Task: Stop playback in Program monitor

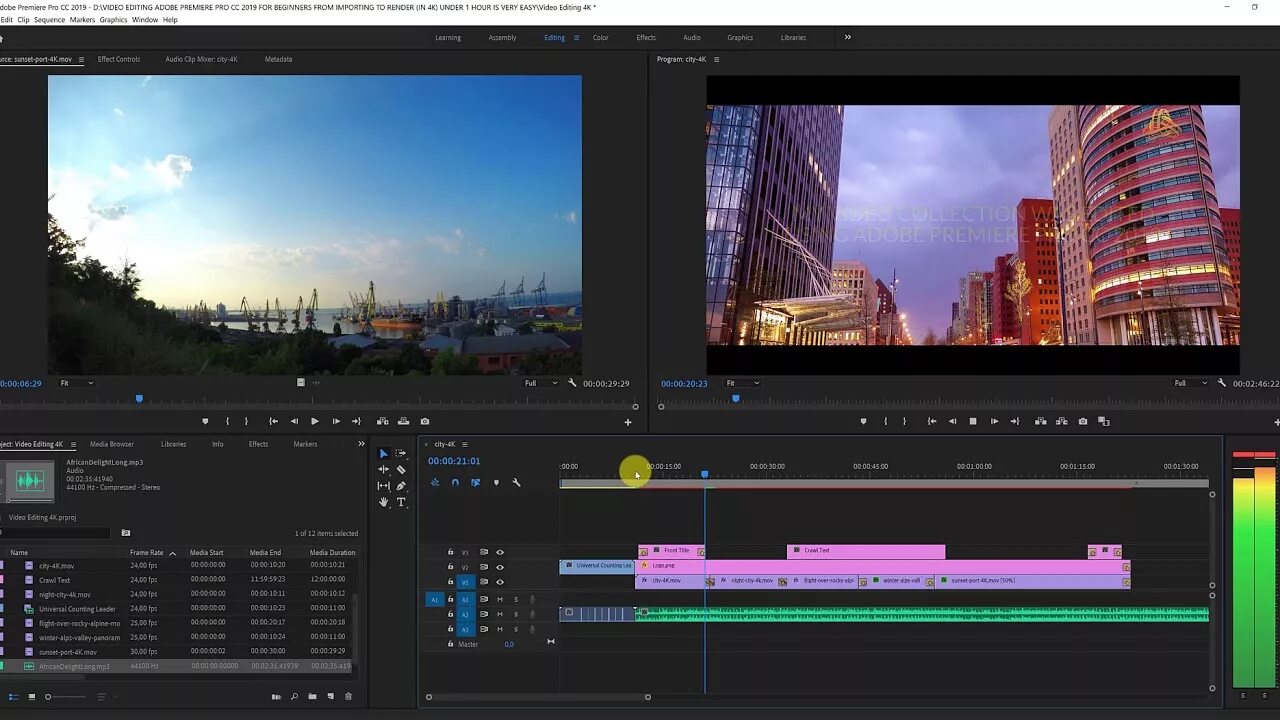Action: click(x=973, y=421)
